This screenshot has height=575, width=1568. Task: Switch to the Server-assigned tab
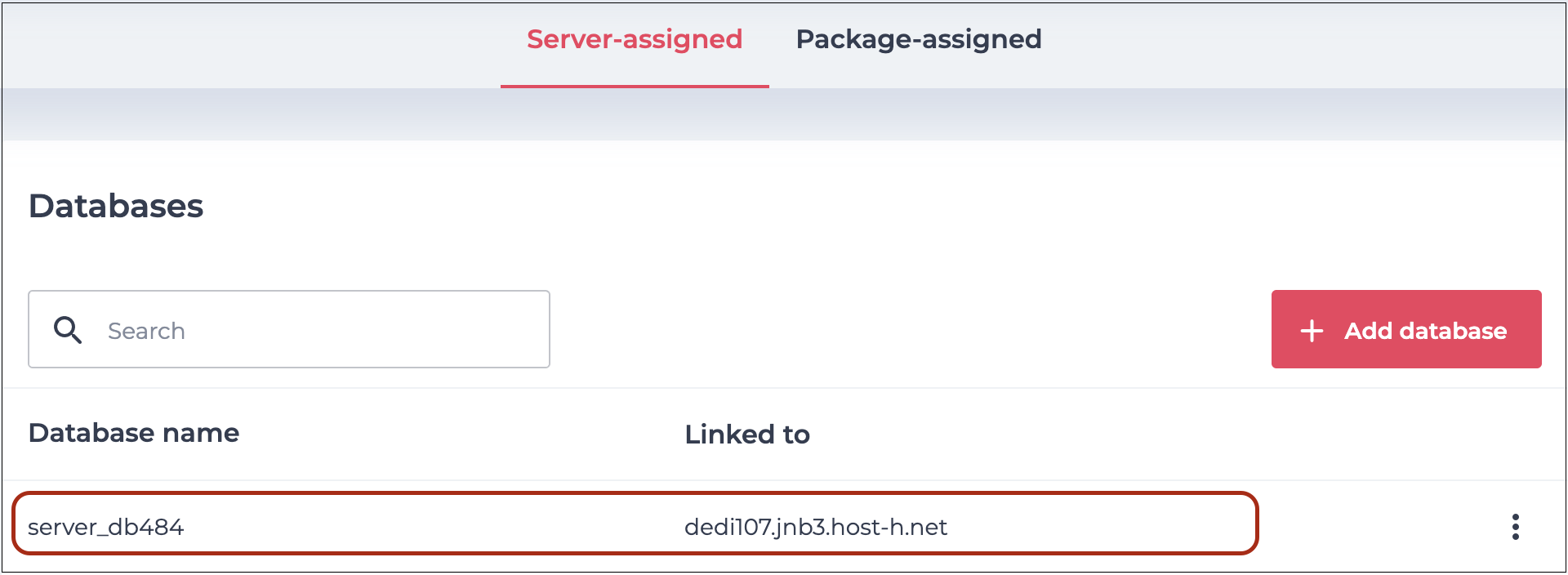coord(635,39)
